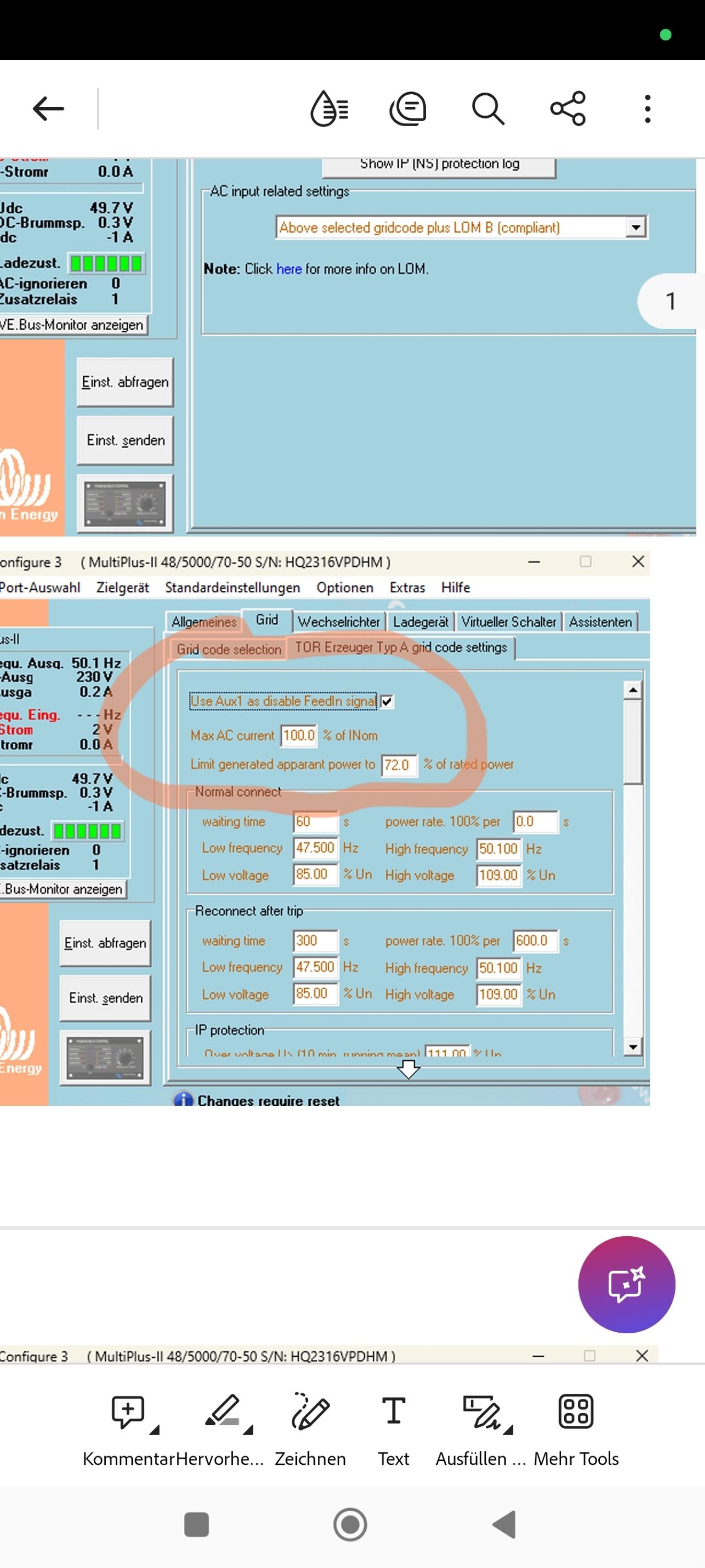The height and width of the screenshot is (1568, 705).
Task: Click scrollbar down arrow in grid settings
Action: pyautogui.click(x=633, y=1047)
